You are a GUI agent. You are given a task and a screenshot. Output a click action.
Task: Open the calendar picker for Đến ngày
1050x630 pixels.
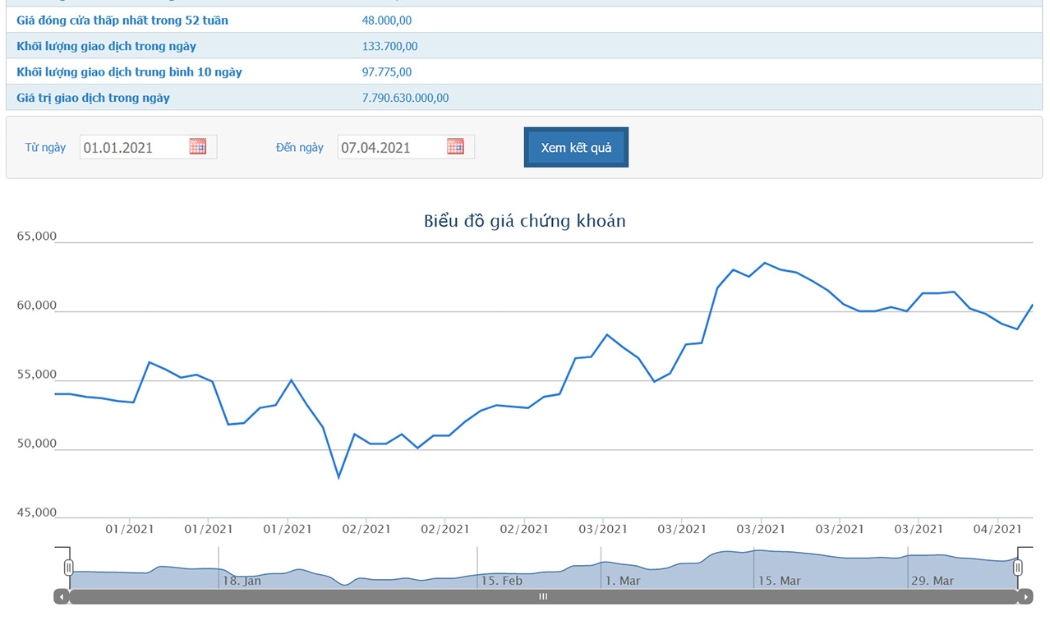pyautogui.click(x=455, y=147)
